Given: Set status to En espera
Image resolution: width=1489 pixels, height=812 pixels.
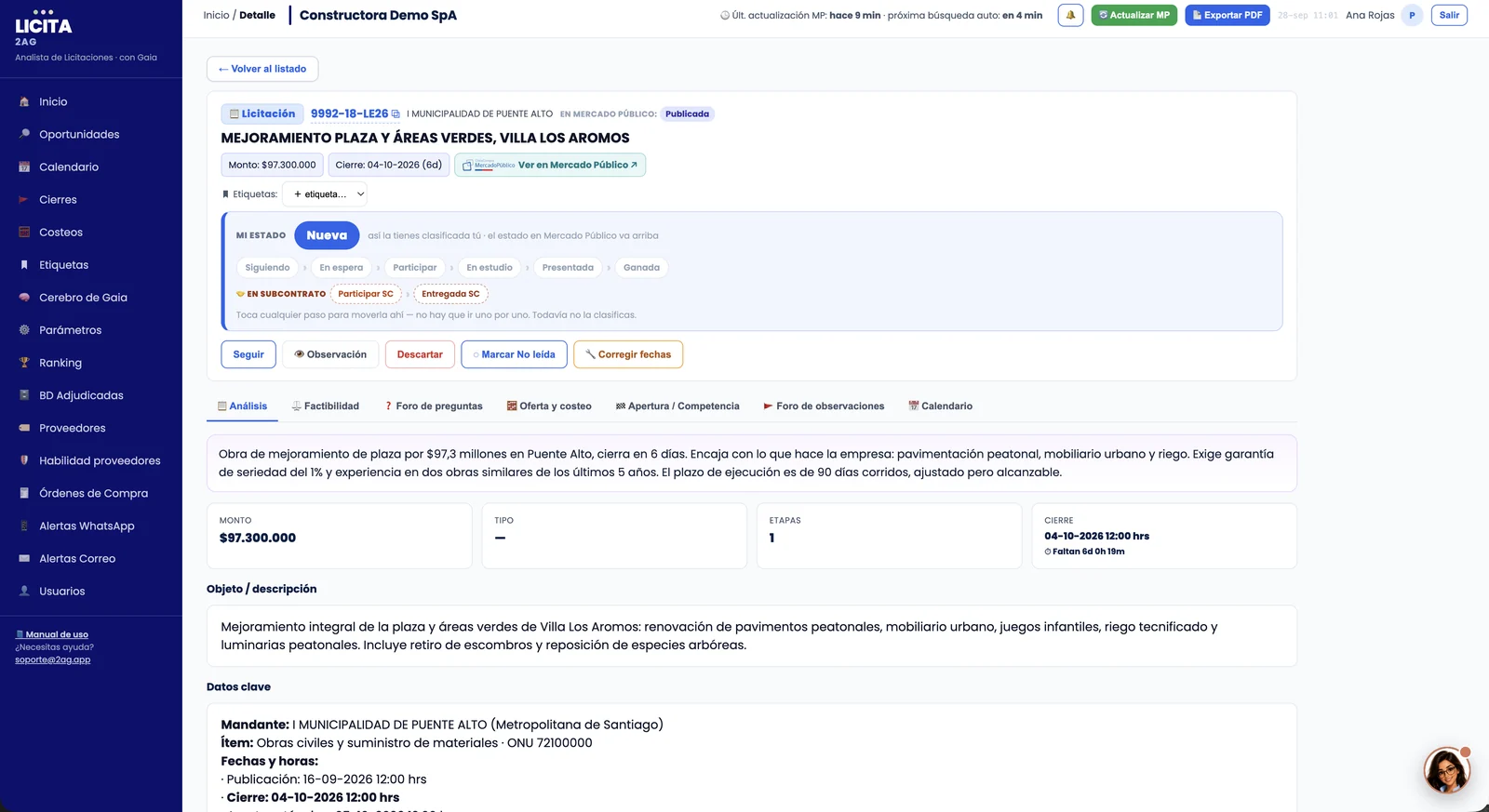Looking at the screenshot, I should pyautogui.click(x=342, y=268).
